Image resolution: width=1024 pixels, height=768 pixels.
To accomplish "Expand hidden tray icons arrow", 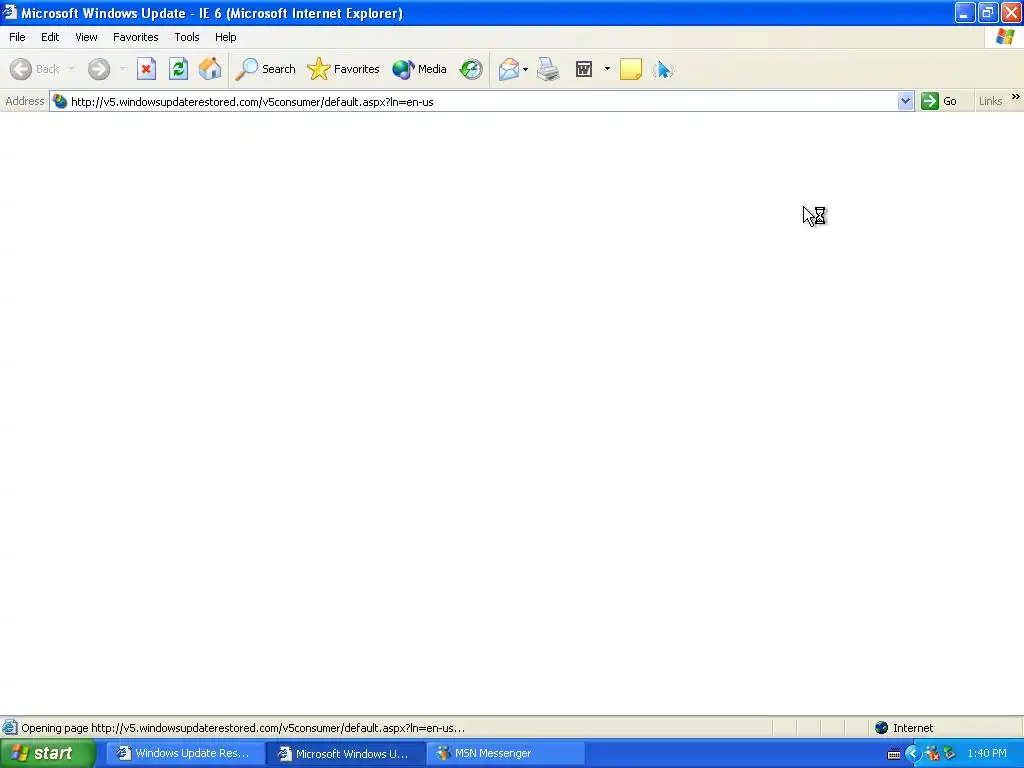I will point(913,753).
